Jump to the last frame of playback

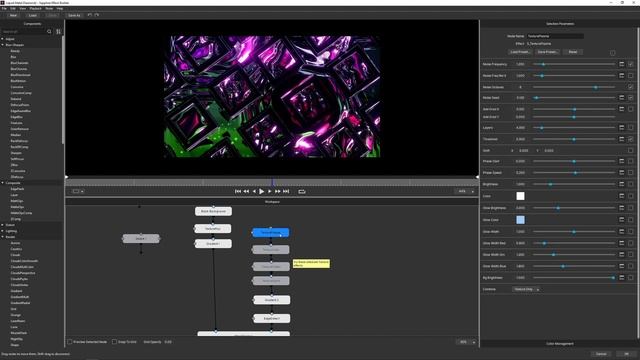tap(286, 191)
